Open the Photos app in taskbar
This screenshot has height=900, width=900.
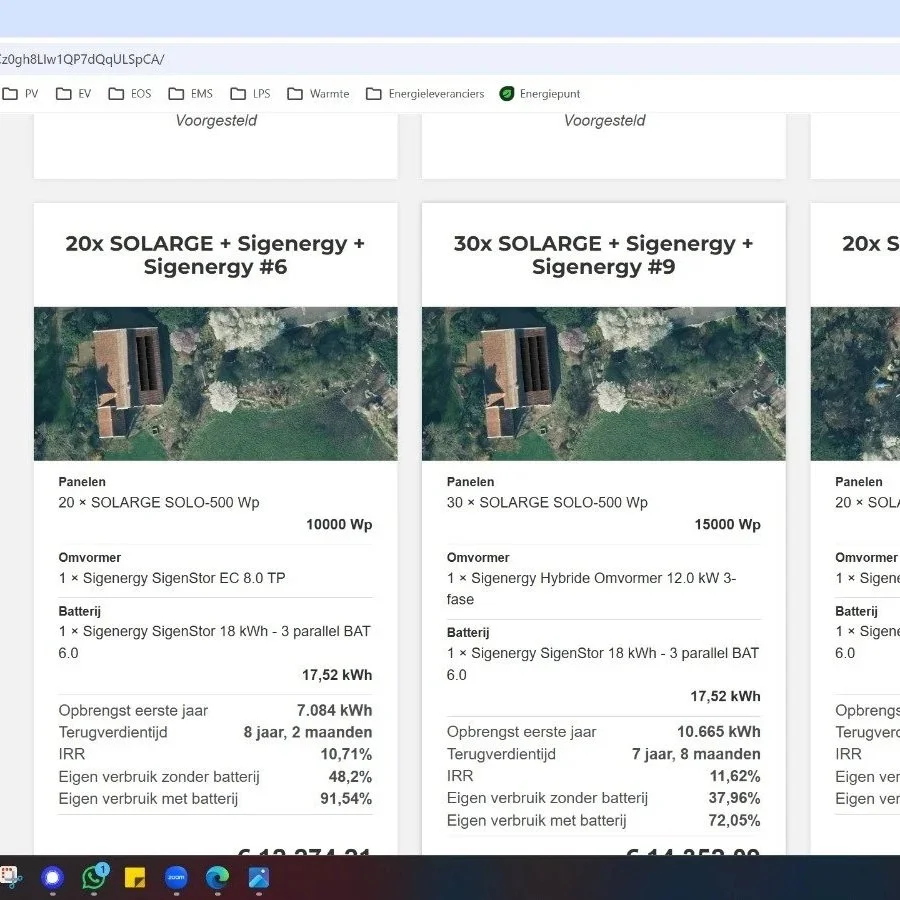coord(259,878)
